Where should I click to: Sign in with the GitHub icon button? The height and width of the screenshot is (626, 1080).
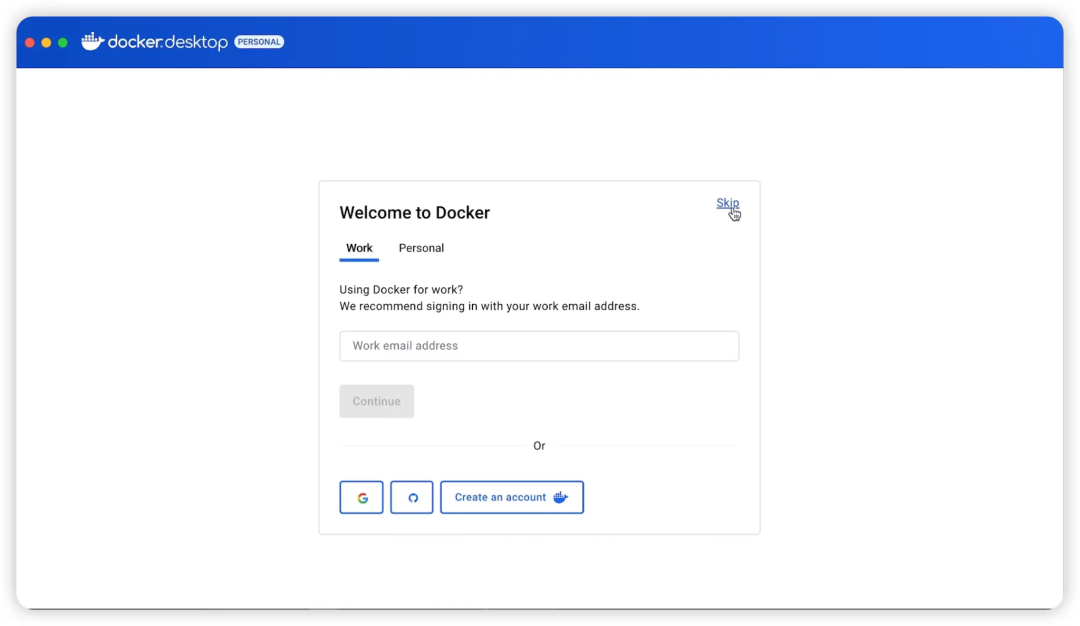pos(412,497)
